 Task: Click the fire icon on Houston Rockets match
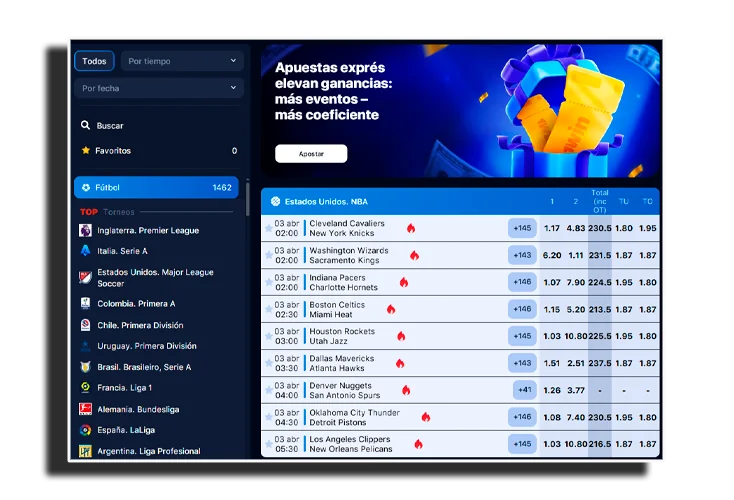401,336
